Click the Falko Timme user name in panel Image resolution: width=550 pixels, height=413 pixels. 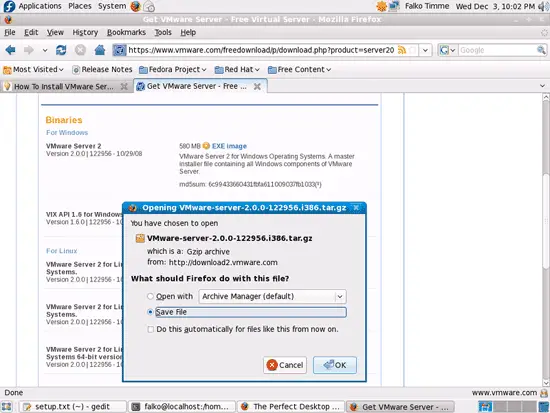pos(427,6)
